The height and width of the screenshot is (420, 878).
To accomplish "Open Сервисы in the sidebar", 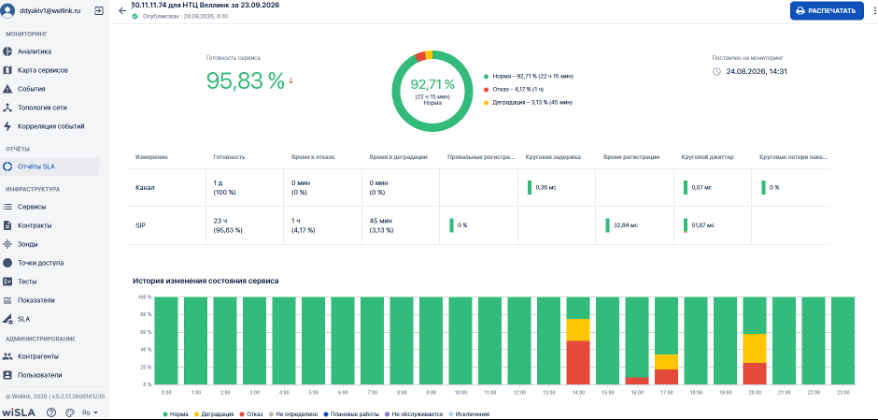I will 32,207.
